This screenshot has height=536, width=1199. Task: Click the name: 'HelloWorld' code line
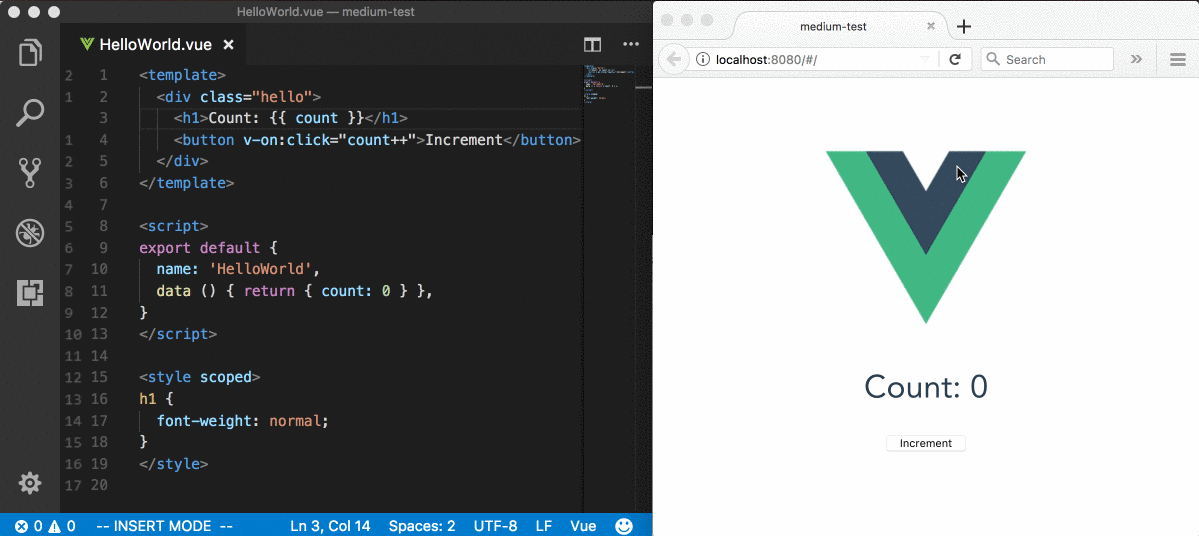[x=237, y=270]
